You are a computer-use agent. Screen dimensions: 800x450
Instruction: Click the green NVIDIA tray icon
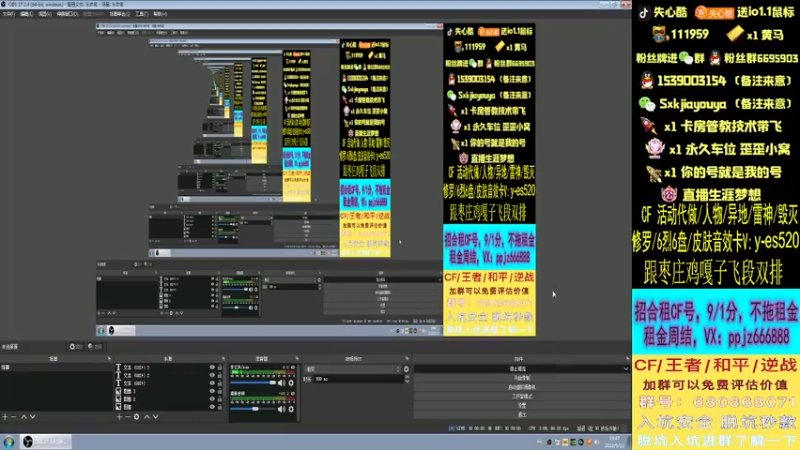(x=573, y=442)
